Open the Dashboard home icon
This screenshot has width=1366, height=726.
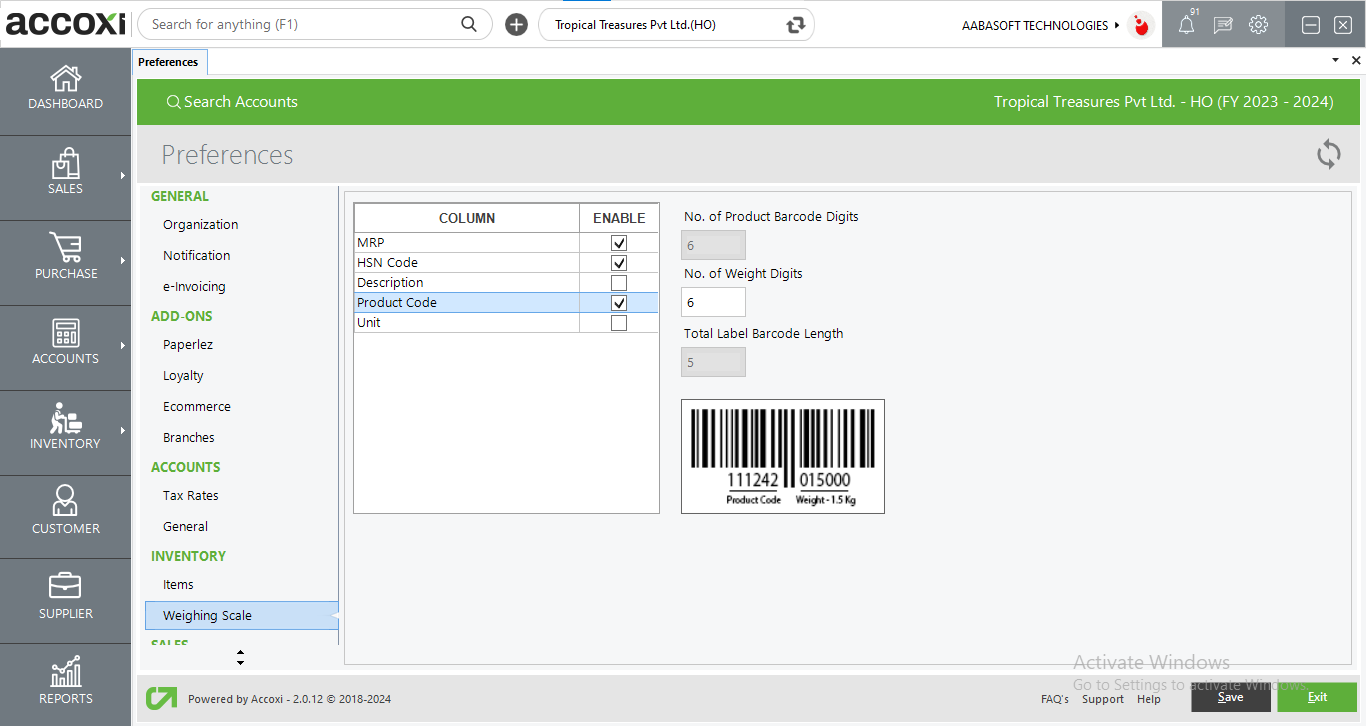point(65,79)
